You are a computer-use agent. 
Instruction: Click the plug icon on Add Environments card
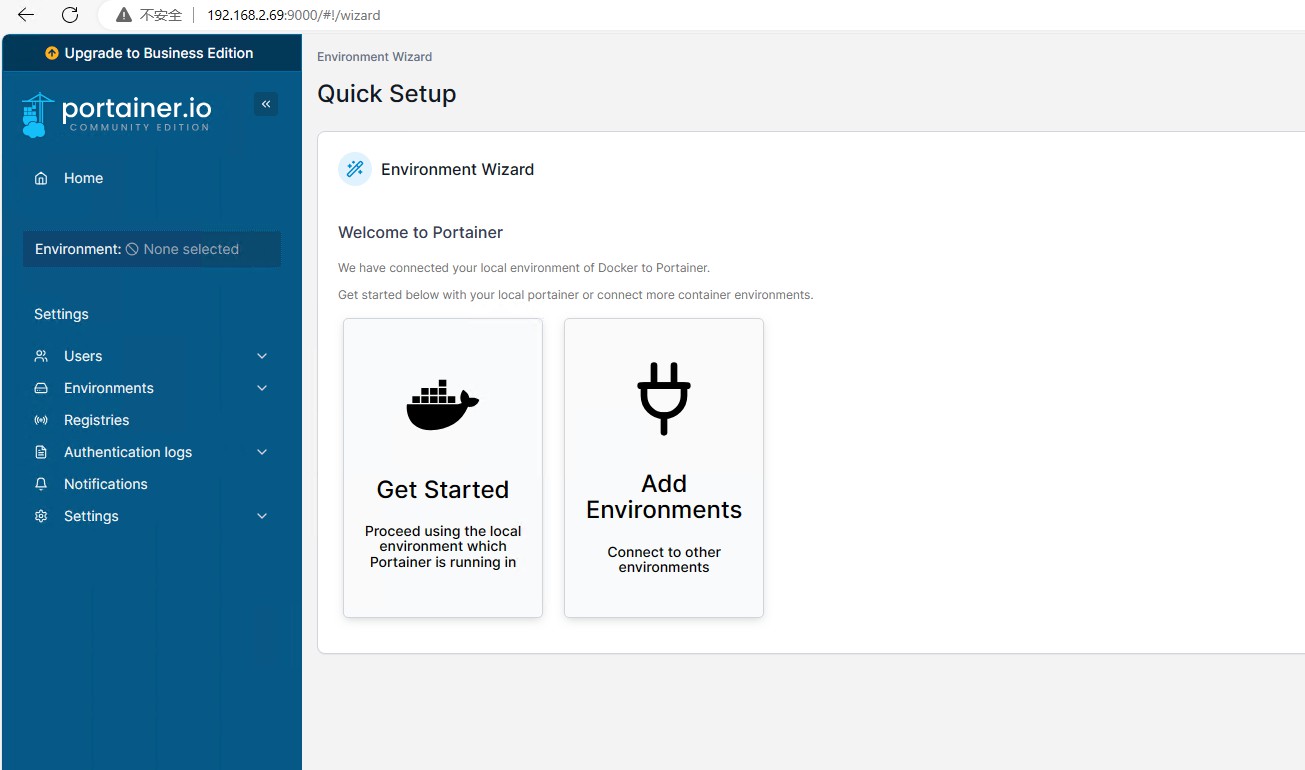(x=663, y=396)
